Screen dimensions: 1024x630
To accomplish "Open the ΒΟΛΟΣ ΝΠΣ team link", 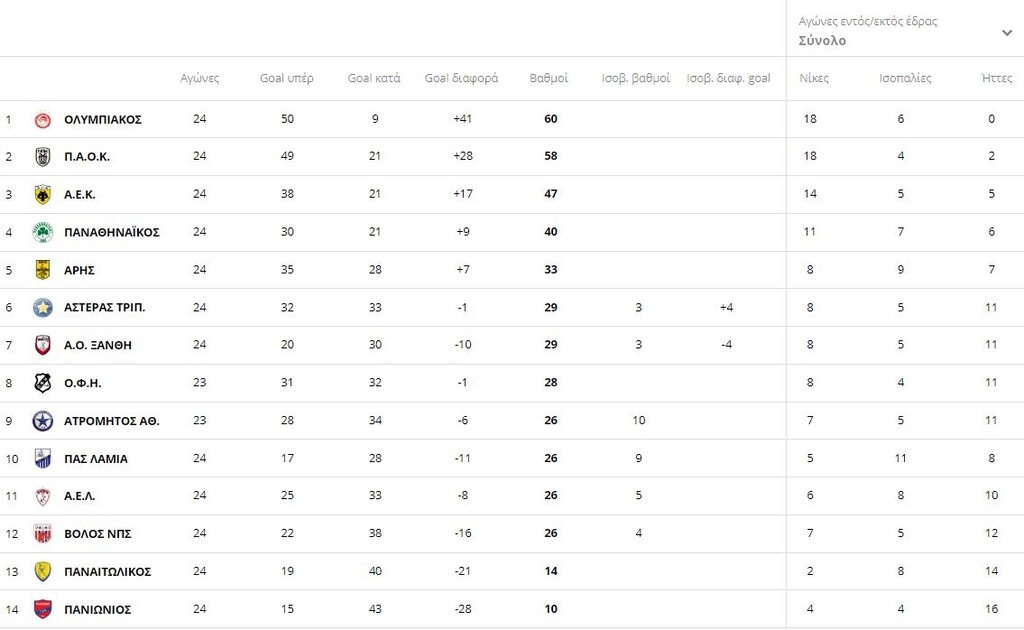I will pos(97,534).
